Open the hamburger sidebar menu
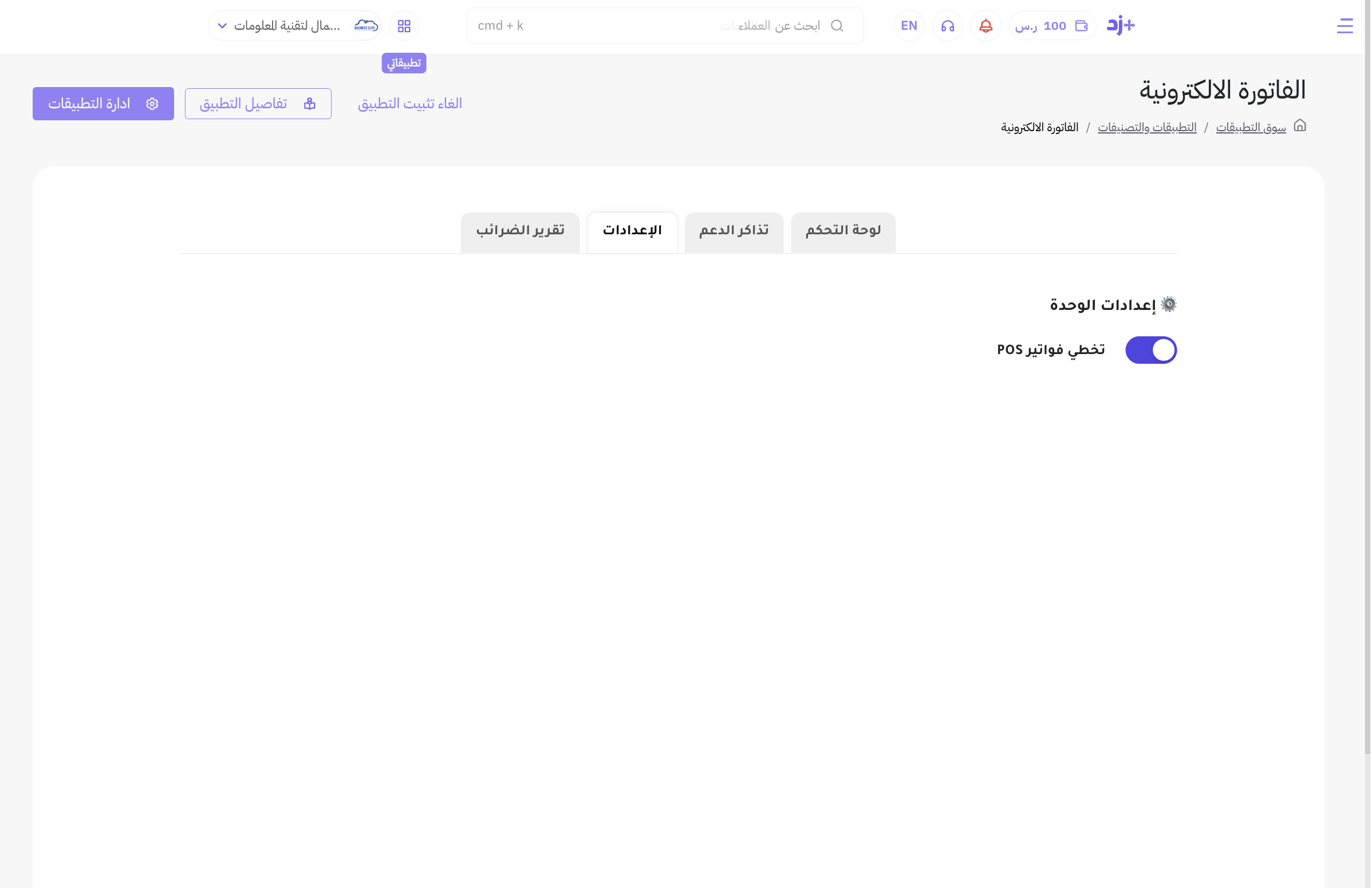The image size is (1372, 888). click(x=1345, y=26)
